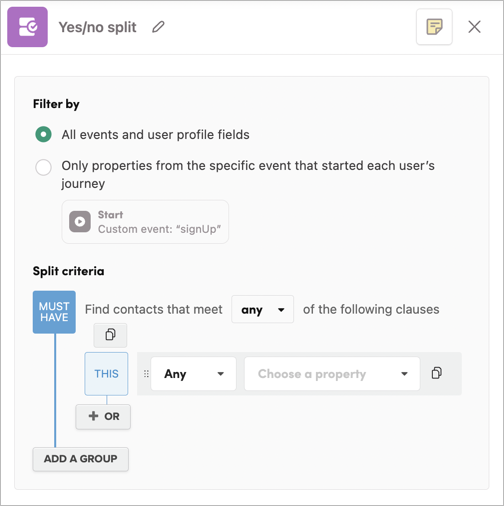This screenshot has height=506, width=504.
Task: Select All events and user profile fields
Action: pyautogui.click(x=43, y=135)
